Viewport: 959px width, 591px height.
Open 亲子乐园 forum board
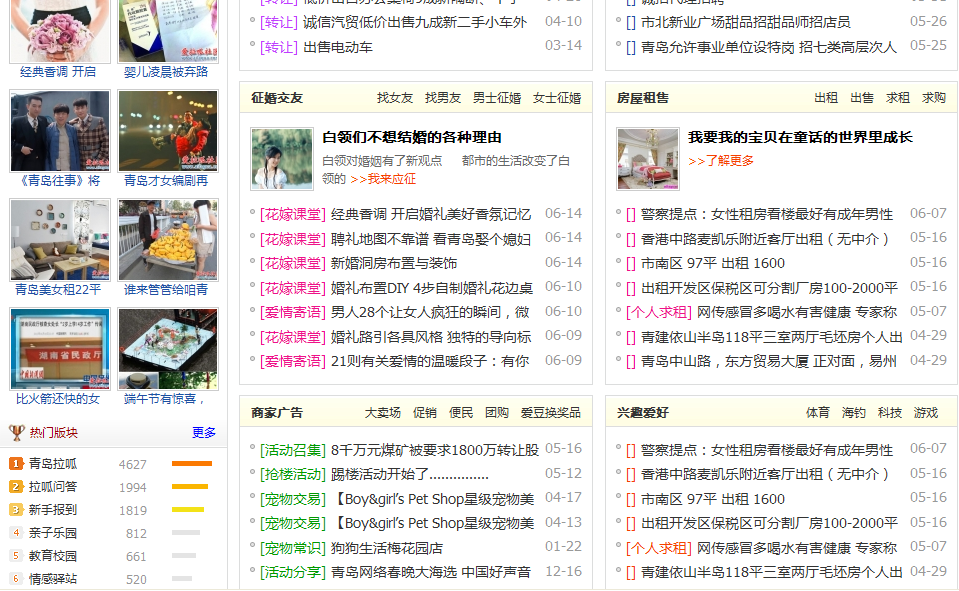[x=53, y=533]
